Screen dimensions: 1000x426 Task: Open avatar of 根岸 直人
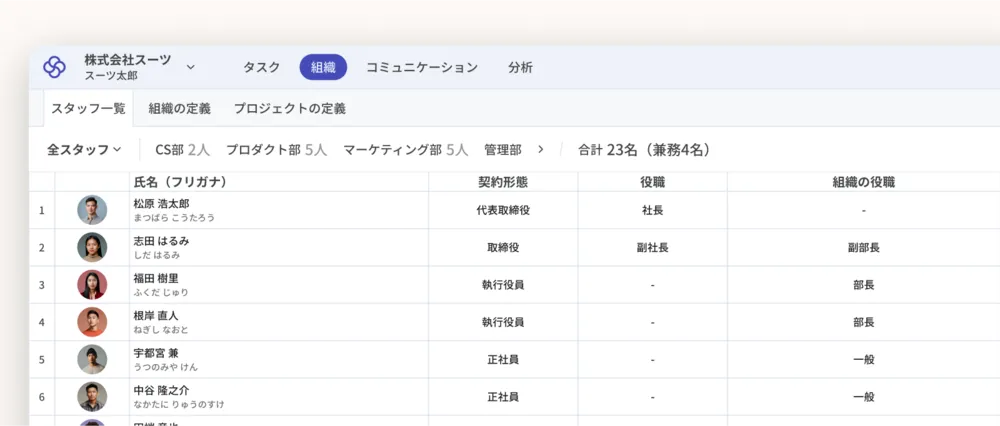92,322
